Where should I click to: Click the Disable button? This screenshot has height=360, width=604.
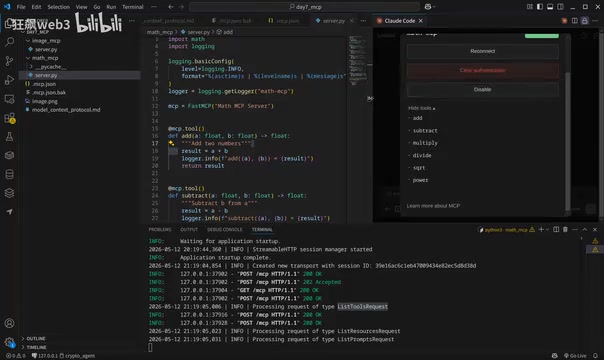tap(483, 89)
